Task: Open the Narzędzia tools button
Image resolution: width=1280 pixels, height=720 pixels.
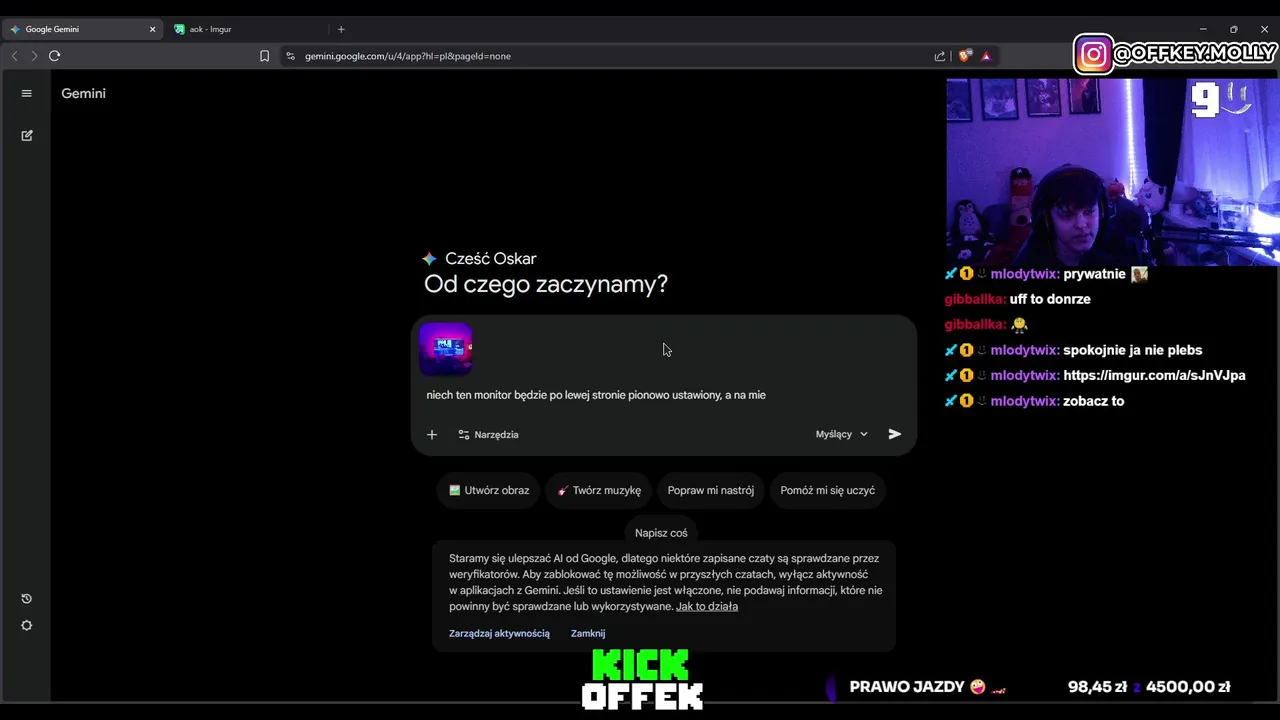Action: (488, 434)
